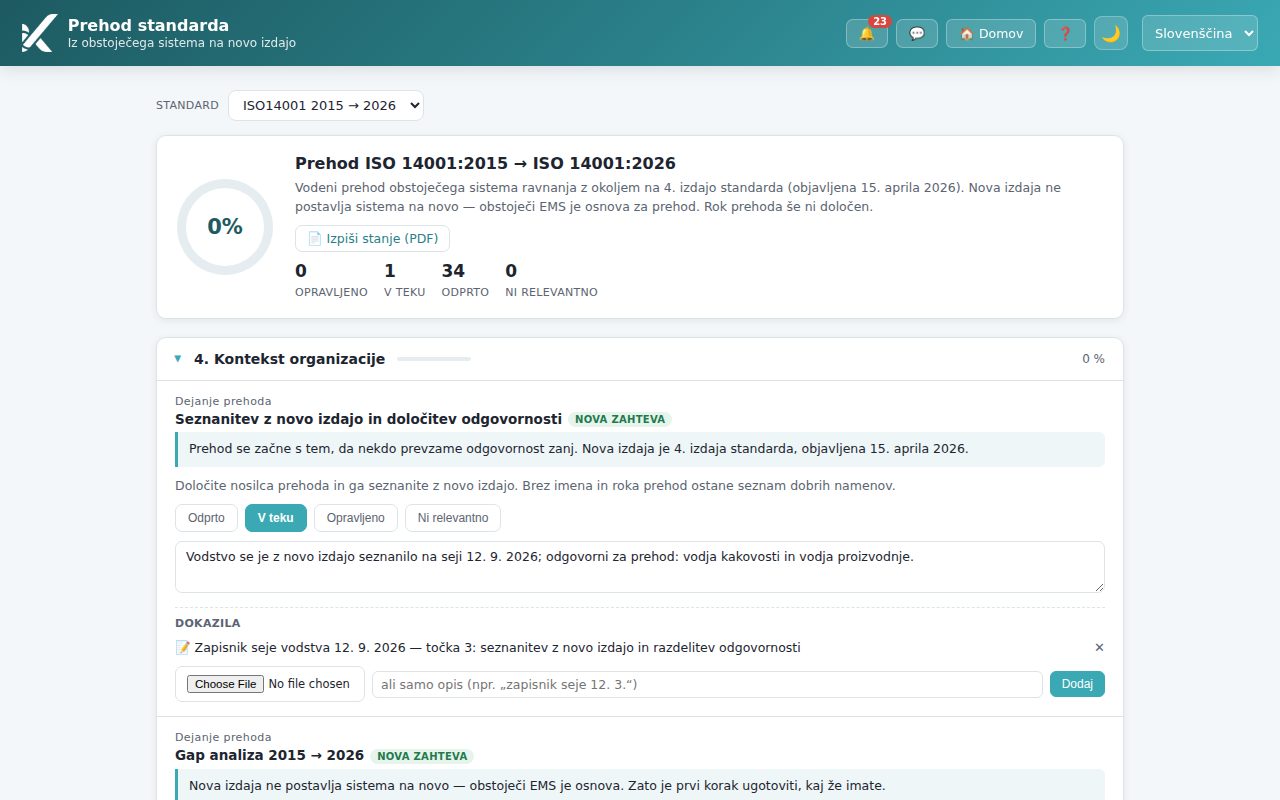1280x800 pixels.
Task: Click the Gap analiza 2015 → 2026 title
Action: 269,756
